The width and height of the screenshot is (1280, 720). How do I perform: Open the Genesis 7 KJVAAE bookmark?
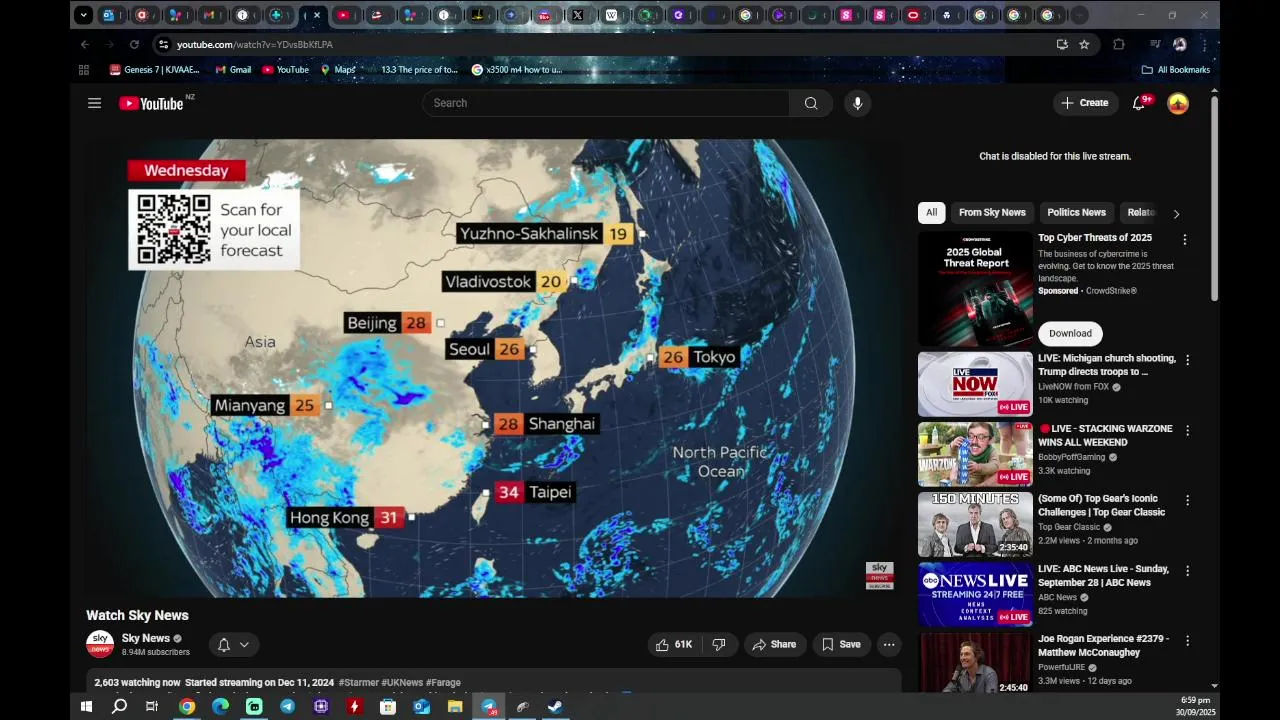[154, 70]
